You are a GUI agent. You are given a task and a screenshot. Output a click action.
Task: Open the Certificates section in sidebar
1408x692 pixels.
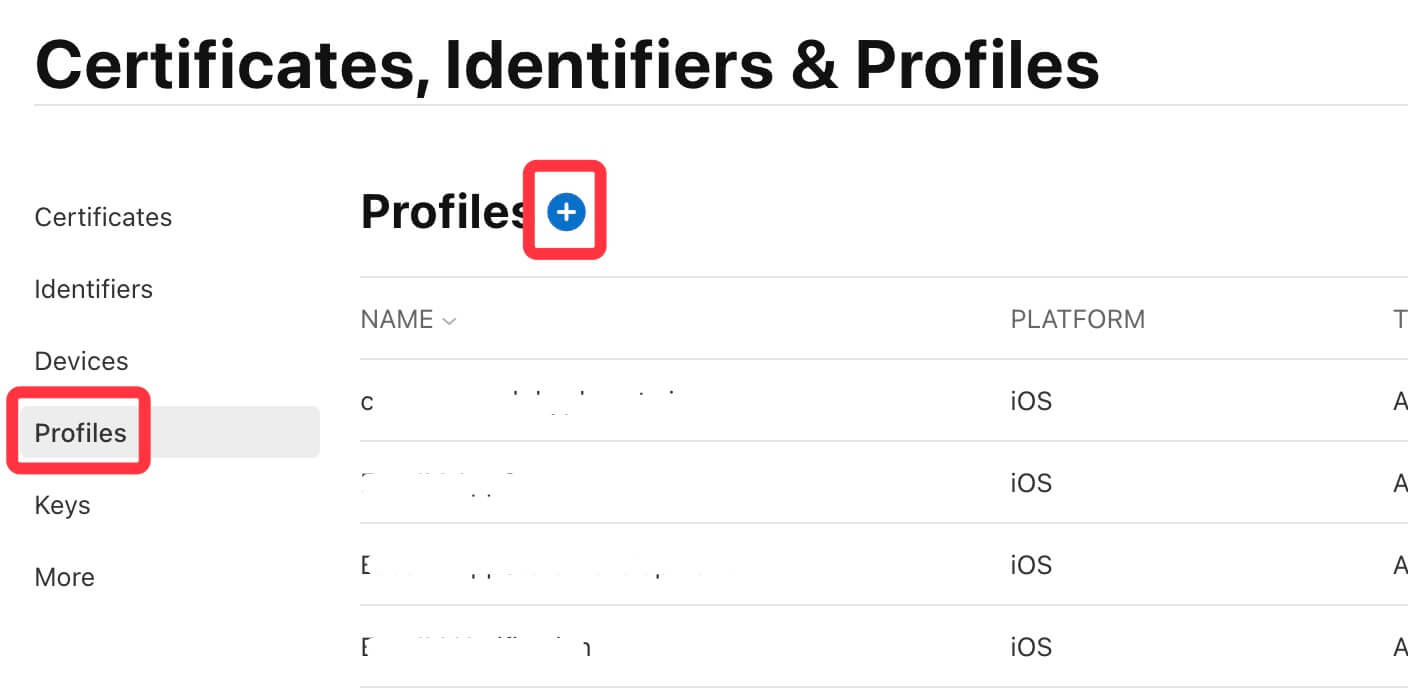(x=103, y=217)
